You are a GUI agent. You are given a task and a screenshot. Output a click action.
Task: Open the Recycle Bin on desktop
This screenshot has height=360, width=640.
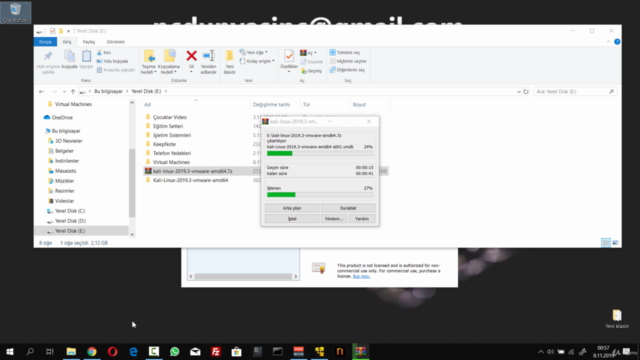[x=16, y=13]
